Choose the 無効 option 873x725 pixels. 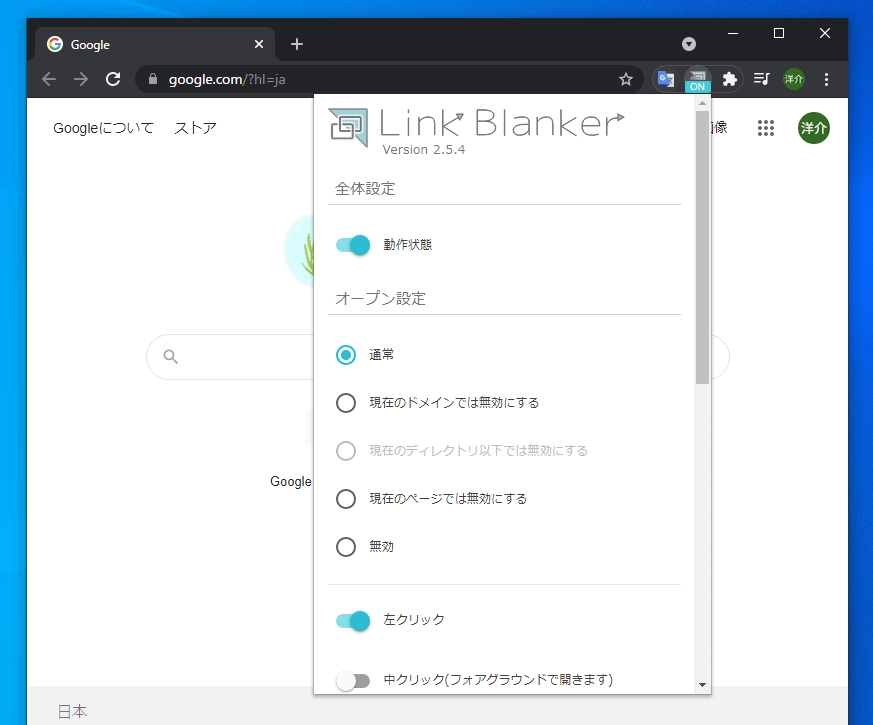[x=346, y=547]
